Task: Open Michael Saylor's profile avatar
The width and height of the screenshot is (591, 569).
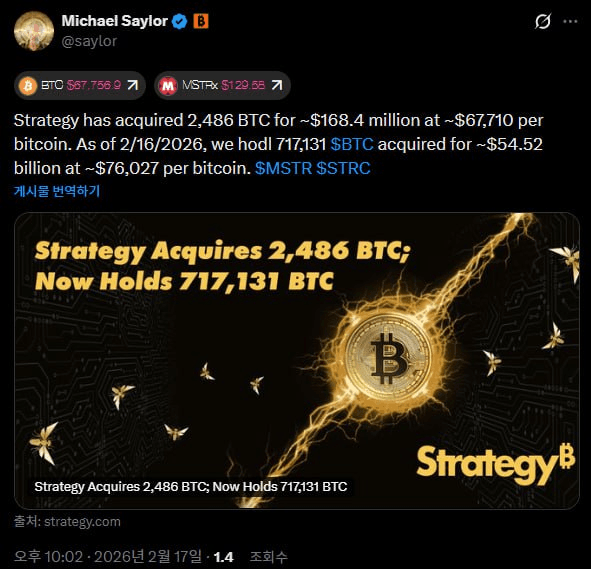Action: click(34, 31)
